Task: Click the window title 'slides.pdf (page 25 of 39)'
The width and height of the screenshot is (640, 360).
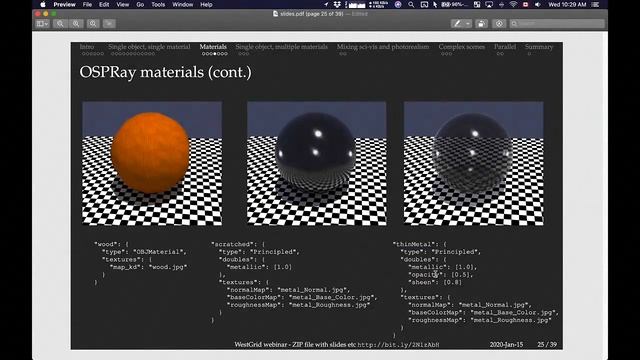Action: pos(311,14)
